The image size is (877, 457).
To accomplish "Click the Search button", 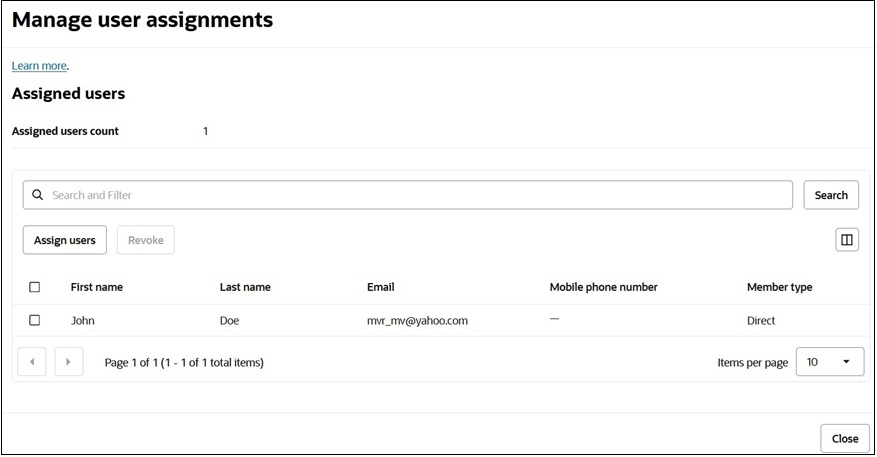I will 830,195.
